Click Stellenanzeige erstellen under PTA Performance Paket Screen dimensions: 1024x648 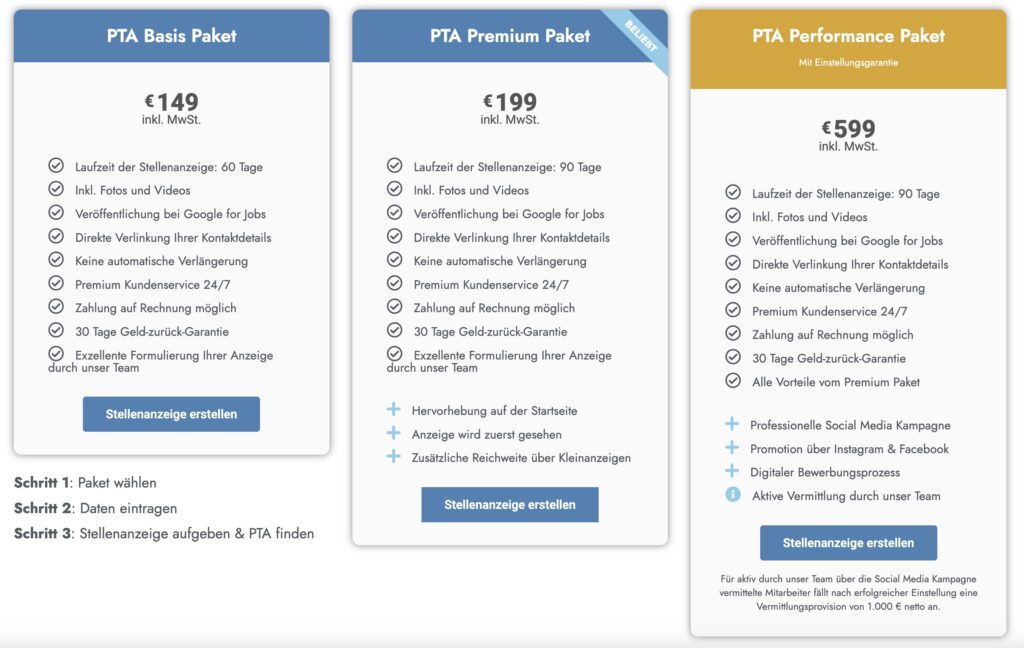(848, 543)
